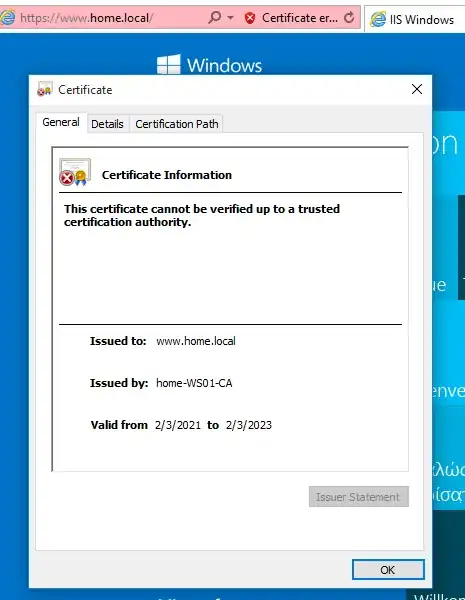The width and height of the screenshot is (465, 600).
Task: Select the General tab
Action: 61,122
